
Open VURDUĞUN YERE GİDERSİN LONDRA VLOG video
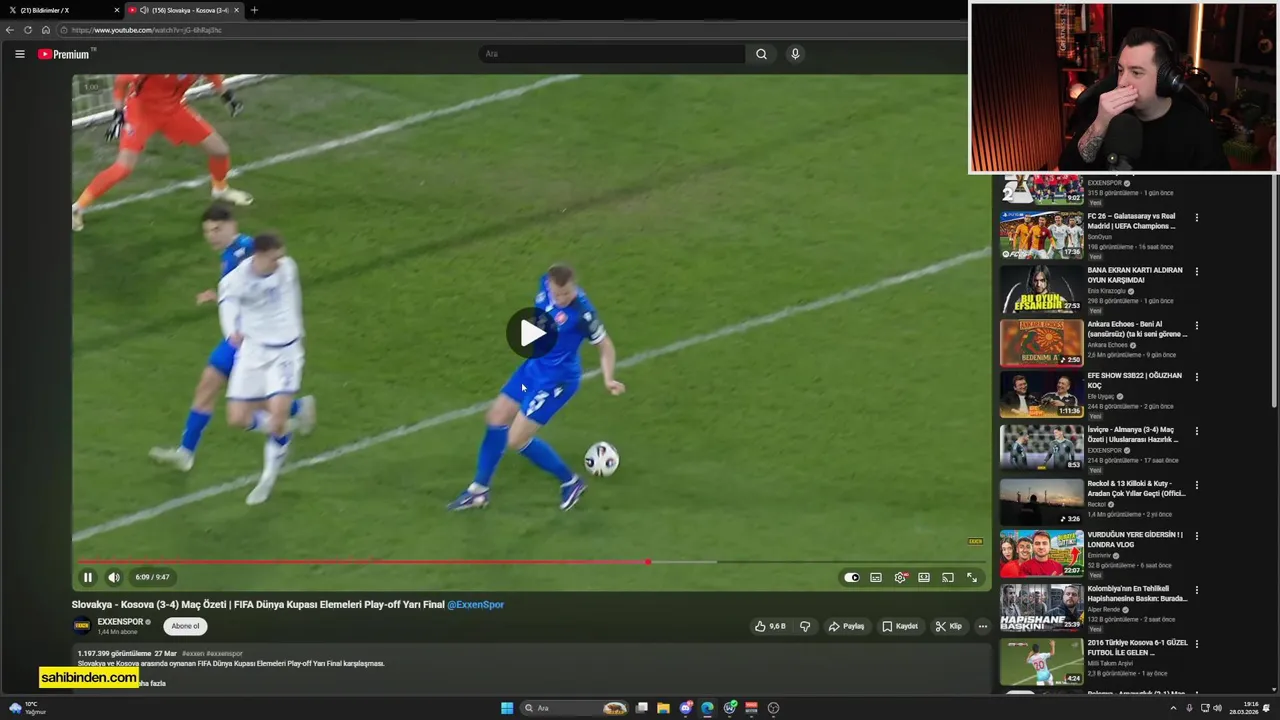(x=1135, y=539)
